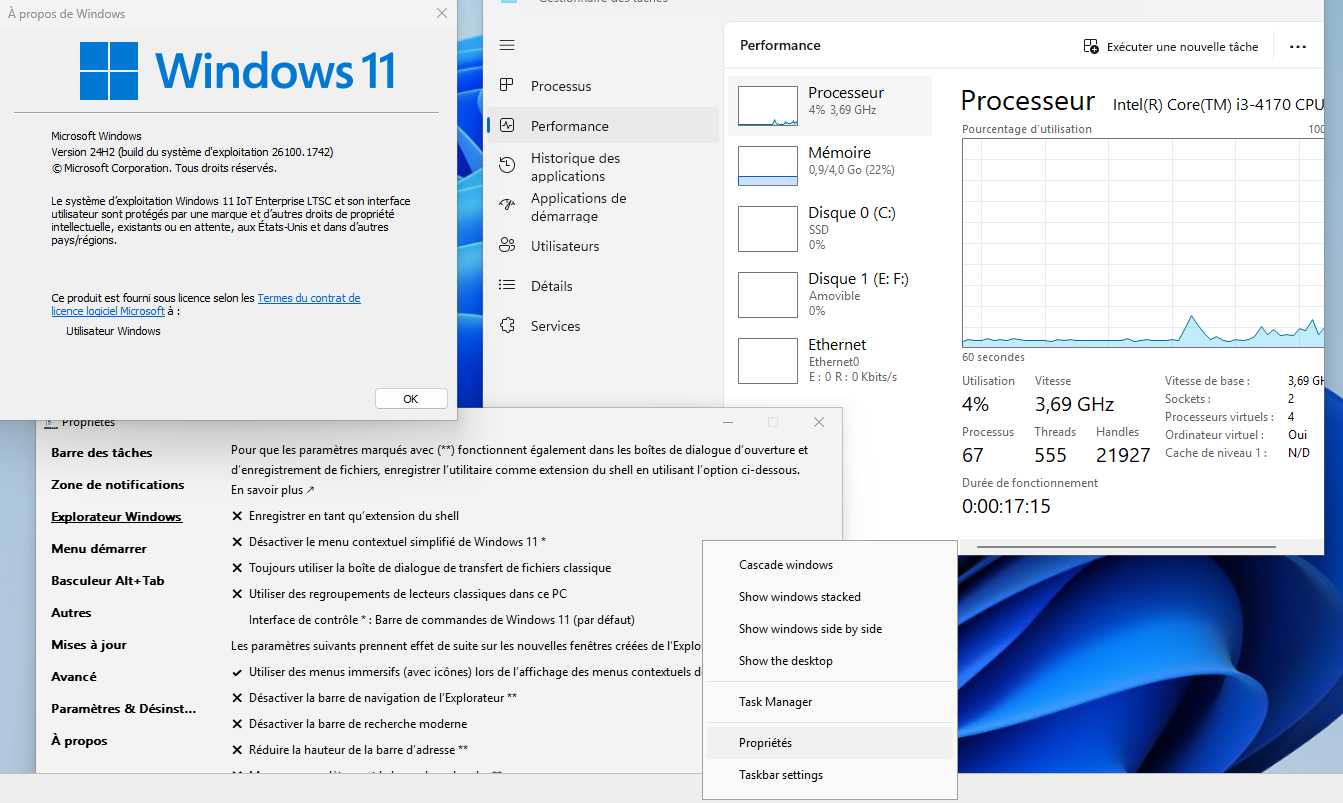
Task: Close the À propos de Windows dialog
Action: coord(442,14)
